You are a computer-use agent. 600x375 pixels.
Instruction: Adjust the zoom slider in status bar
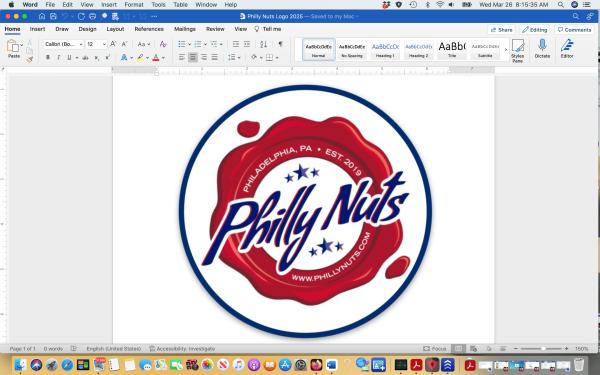[541, 349]
